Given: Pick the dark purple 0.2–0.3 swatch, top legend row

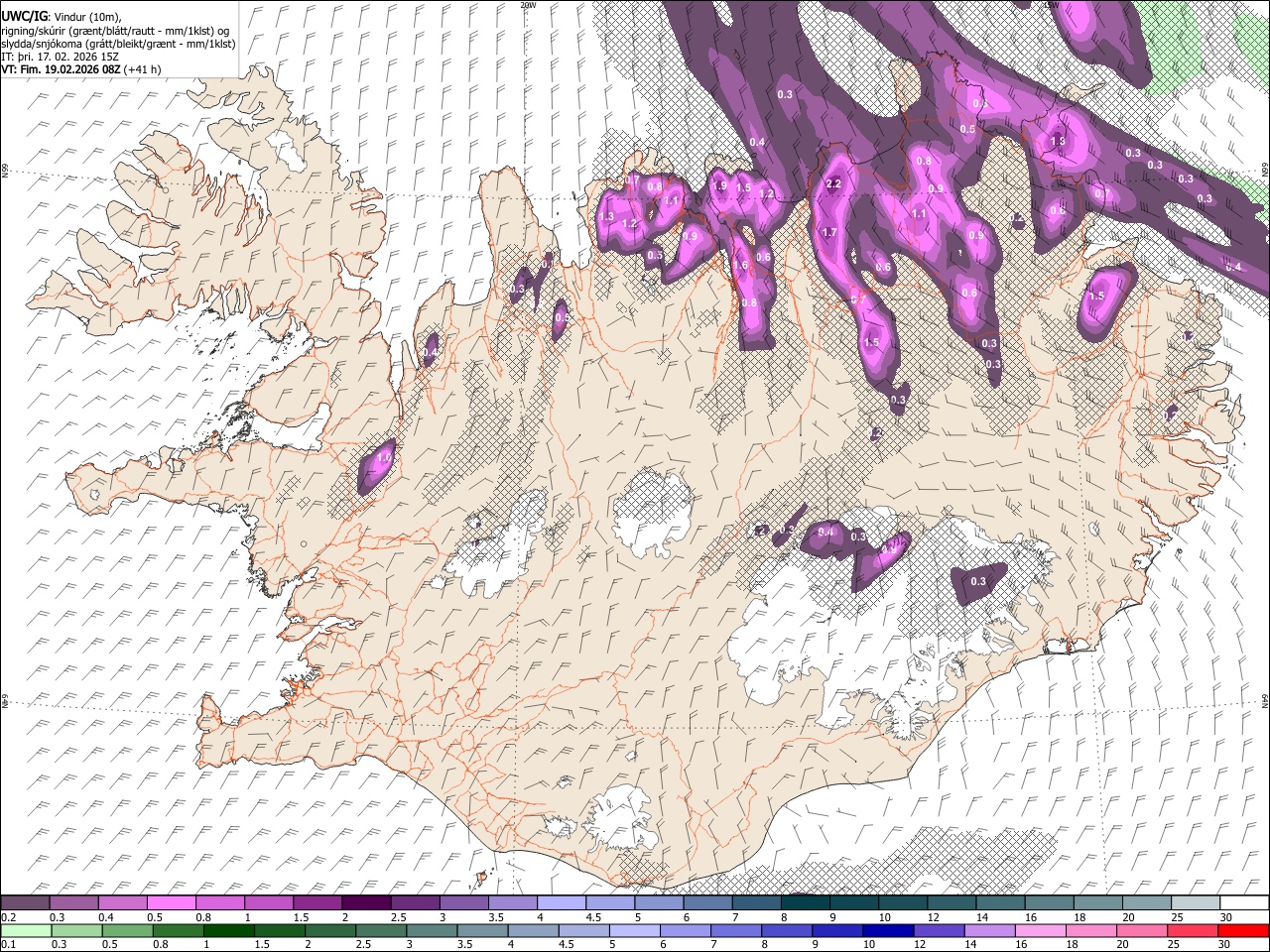Looking at the screenshot, I should [25, 902].
